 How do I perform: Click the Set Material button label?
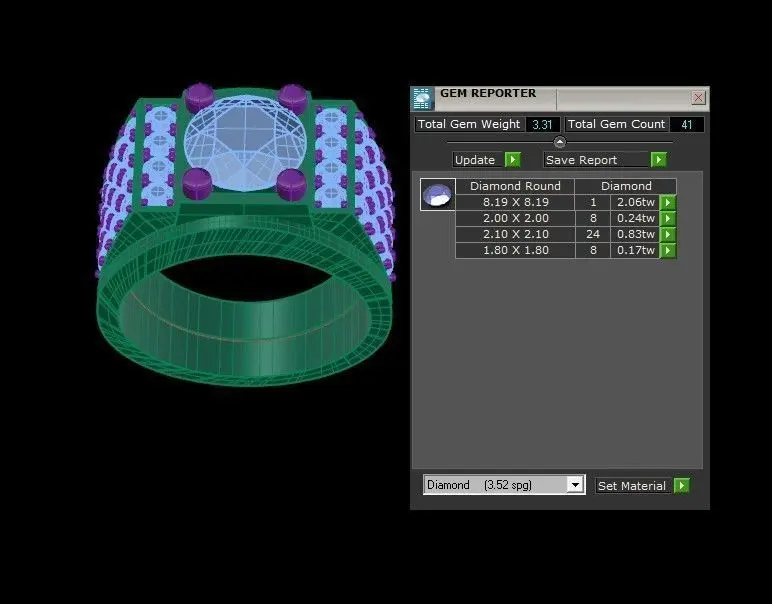click(x=632, y=486)
